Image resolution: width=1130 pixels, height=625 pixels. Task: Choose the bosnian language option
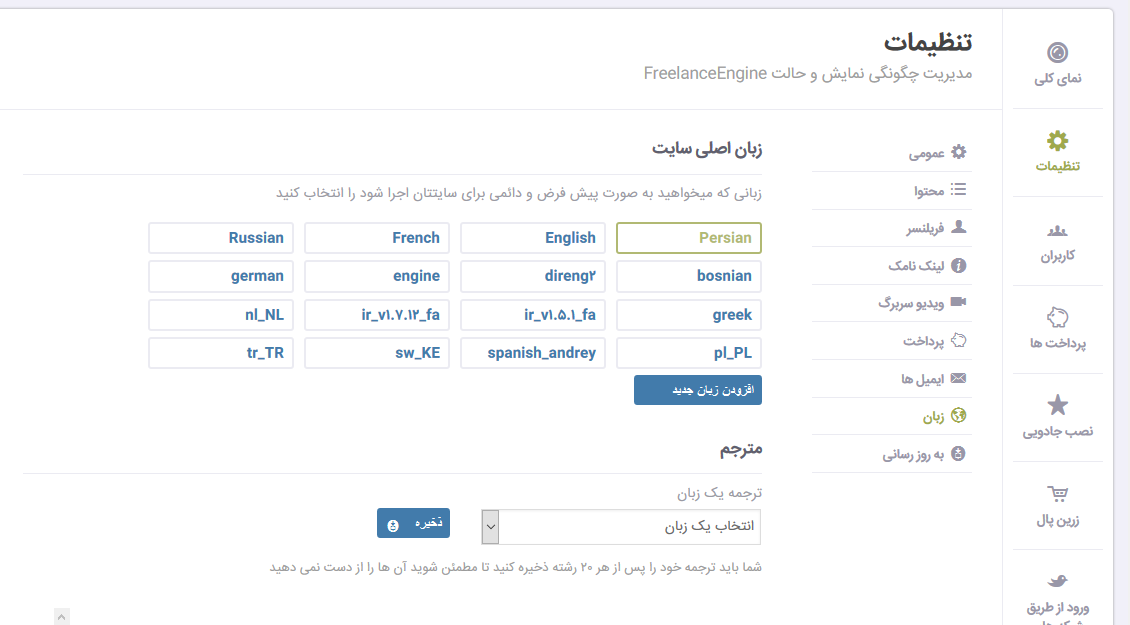point(689,276)
